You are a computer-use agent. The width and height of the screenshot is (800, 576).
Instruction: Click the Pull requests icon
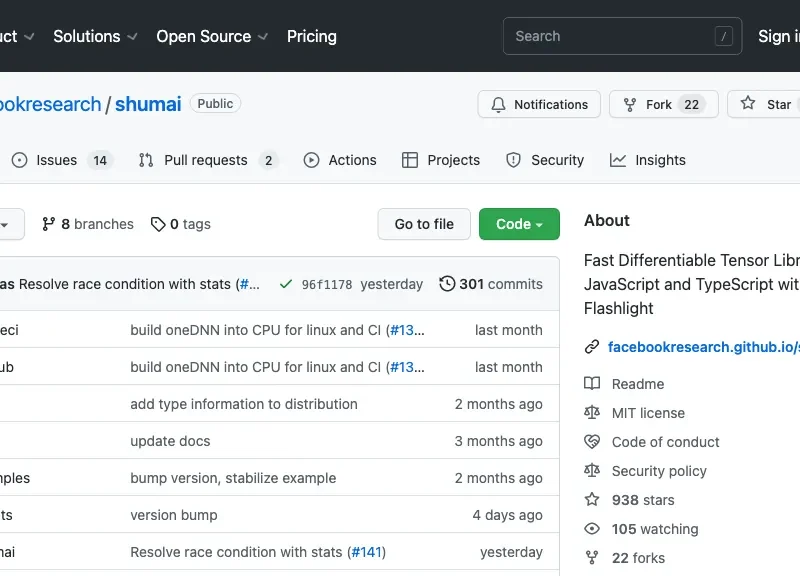pyautogui.click(x=146, y=160)
